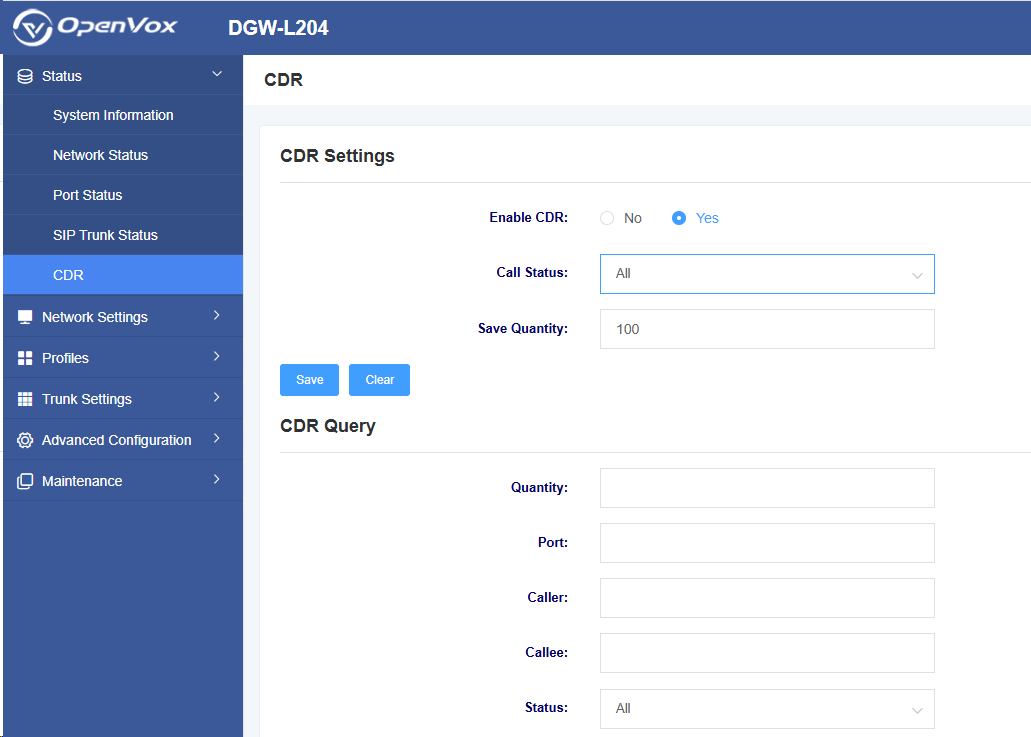Click the Status database icon
The height and width of the screenshot is (737, 1031).
25,76
